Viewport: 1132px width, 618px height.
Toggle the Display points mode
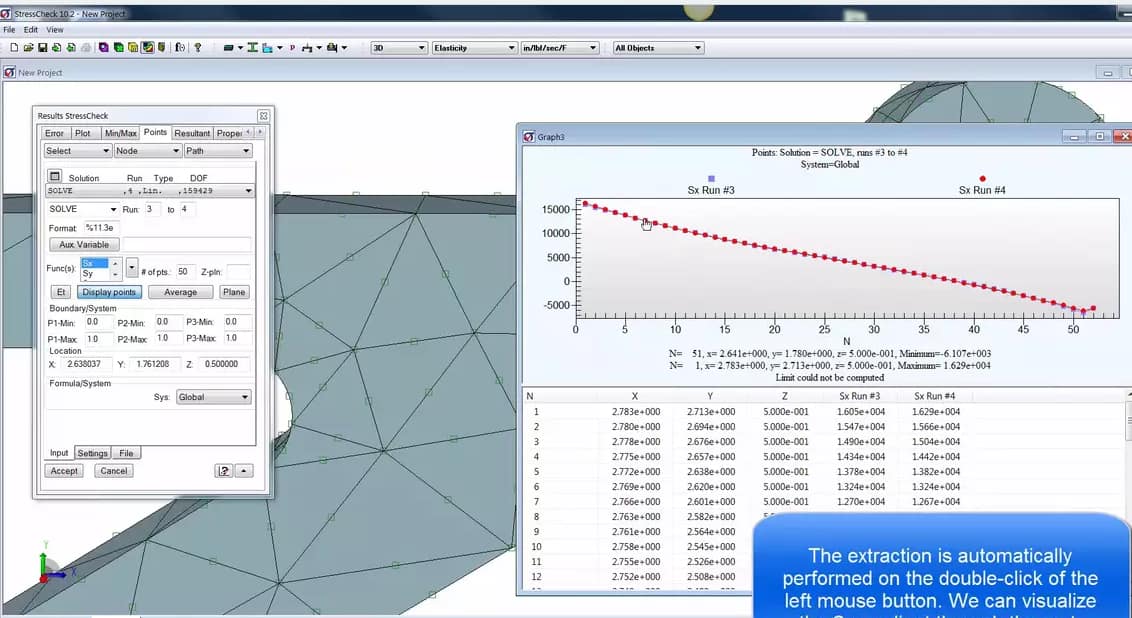[x=110, y=291]
